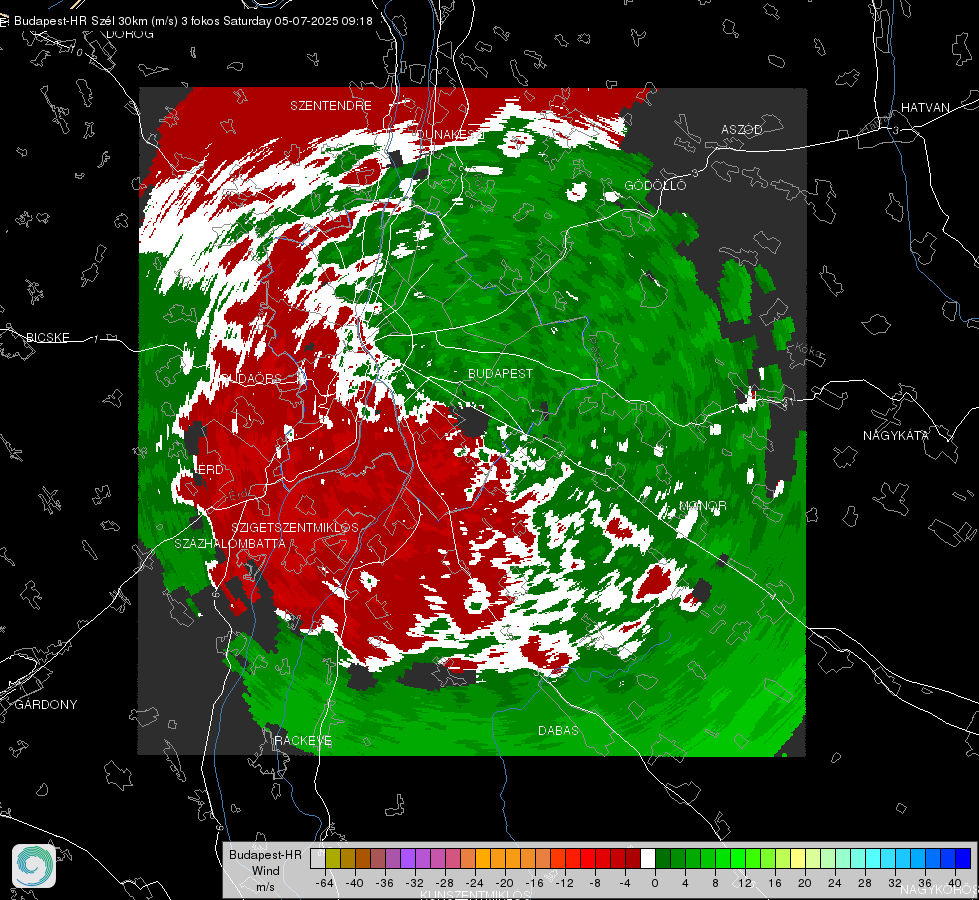Viewport: 979px width, 900px height.
Task: Select the SZÁZHALOMBATTA town label
Action: pos(230,543)
